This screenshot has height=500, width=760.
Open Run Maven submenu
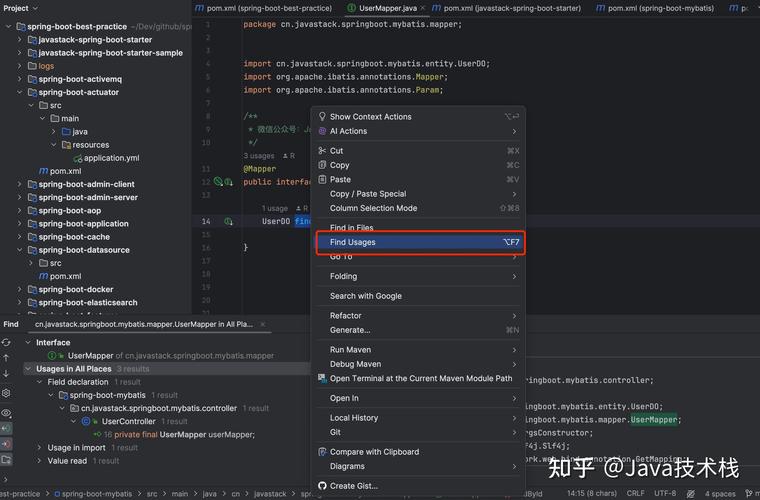[419, 350]
